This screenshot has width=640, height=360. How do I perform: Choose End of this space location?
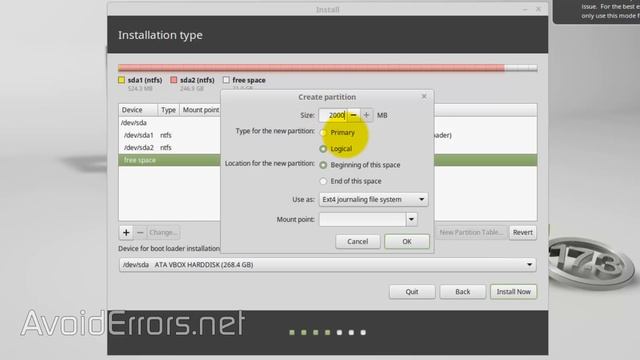pos(323,181)
